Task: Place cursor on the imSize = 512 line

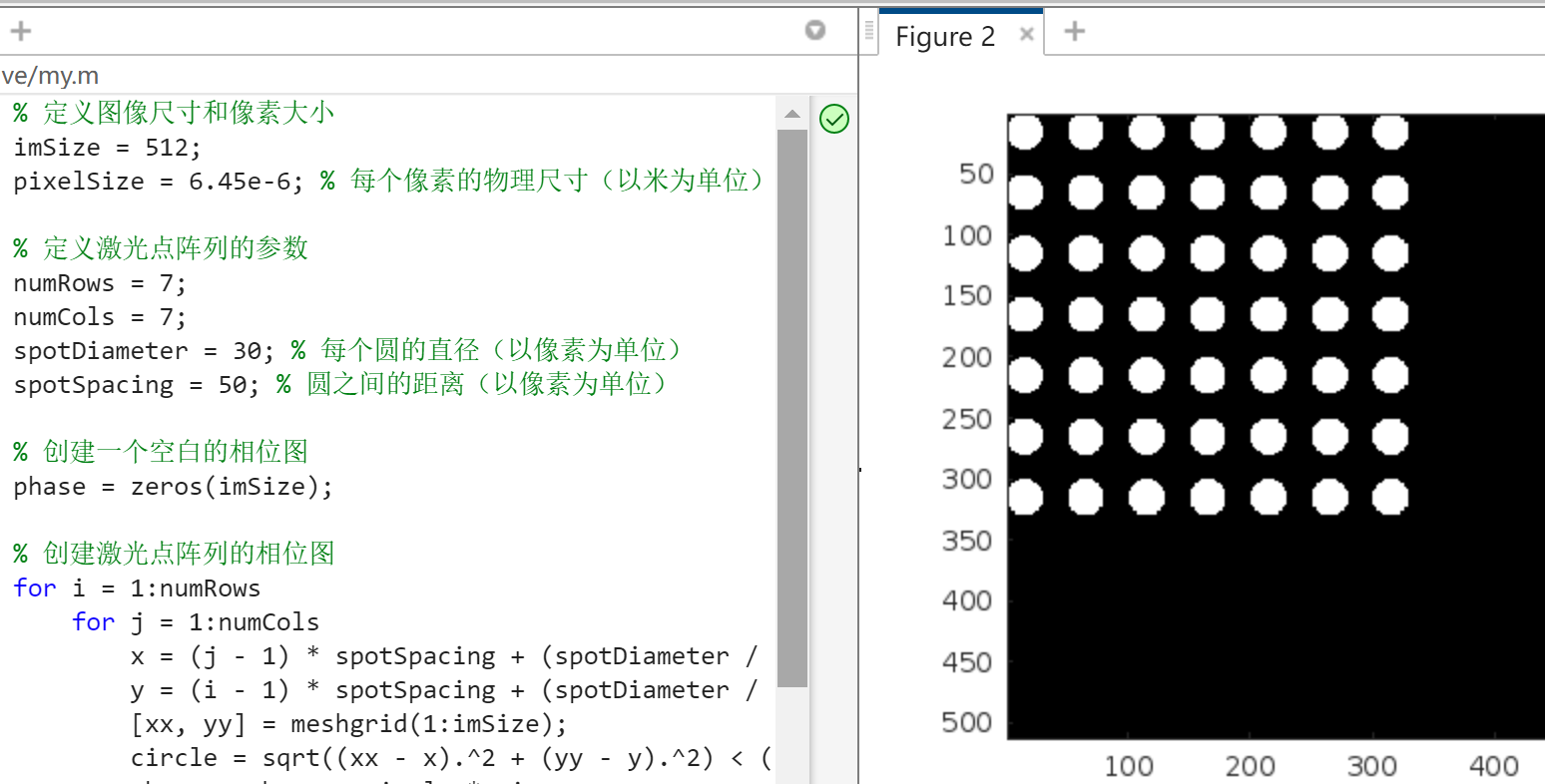Action: (x=107, y=148)
